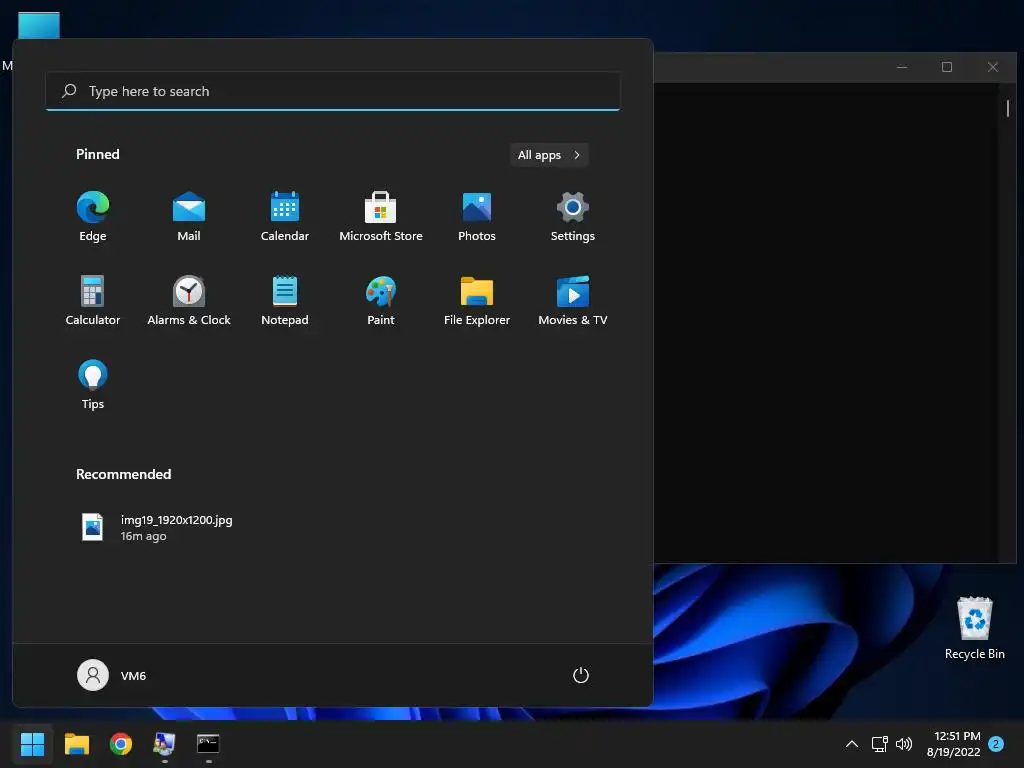Open the VM6 user account menu
Image resolution: width=1024 pixels, height=768 pixels.
click(112, 675)
